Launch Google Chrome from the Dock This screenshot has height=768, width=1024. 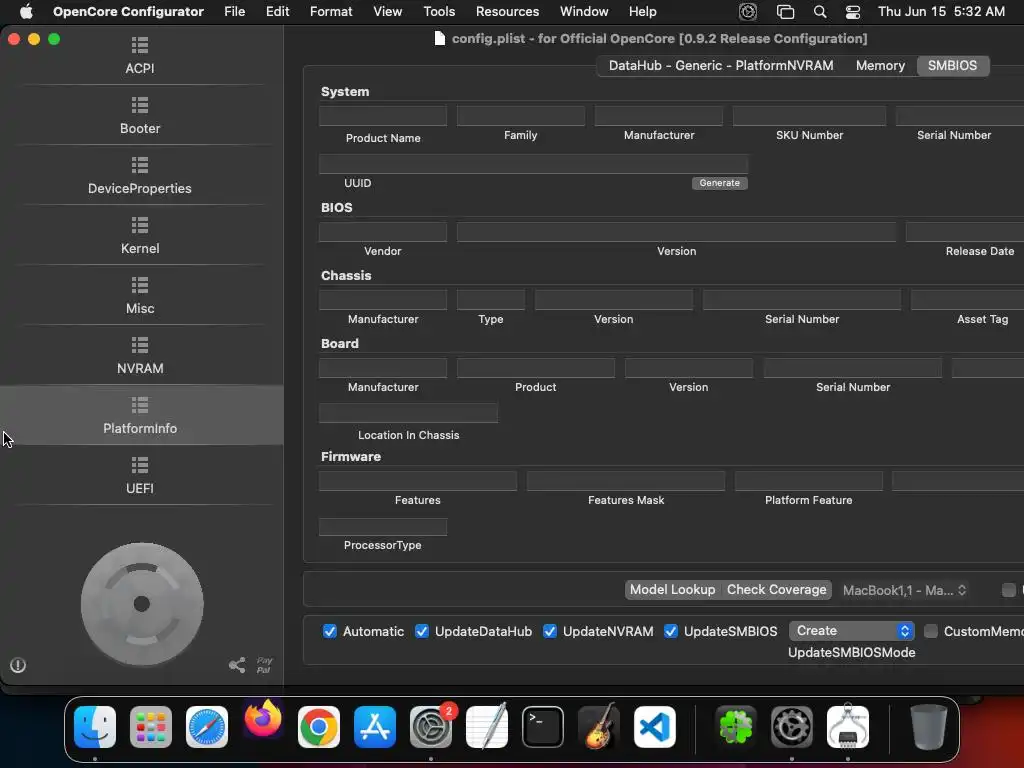pos(319,727)
